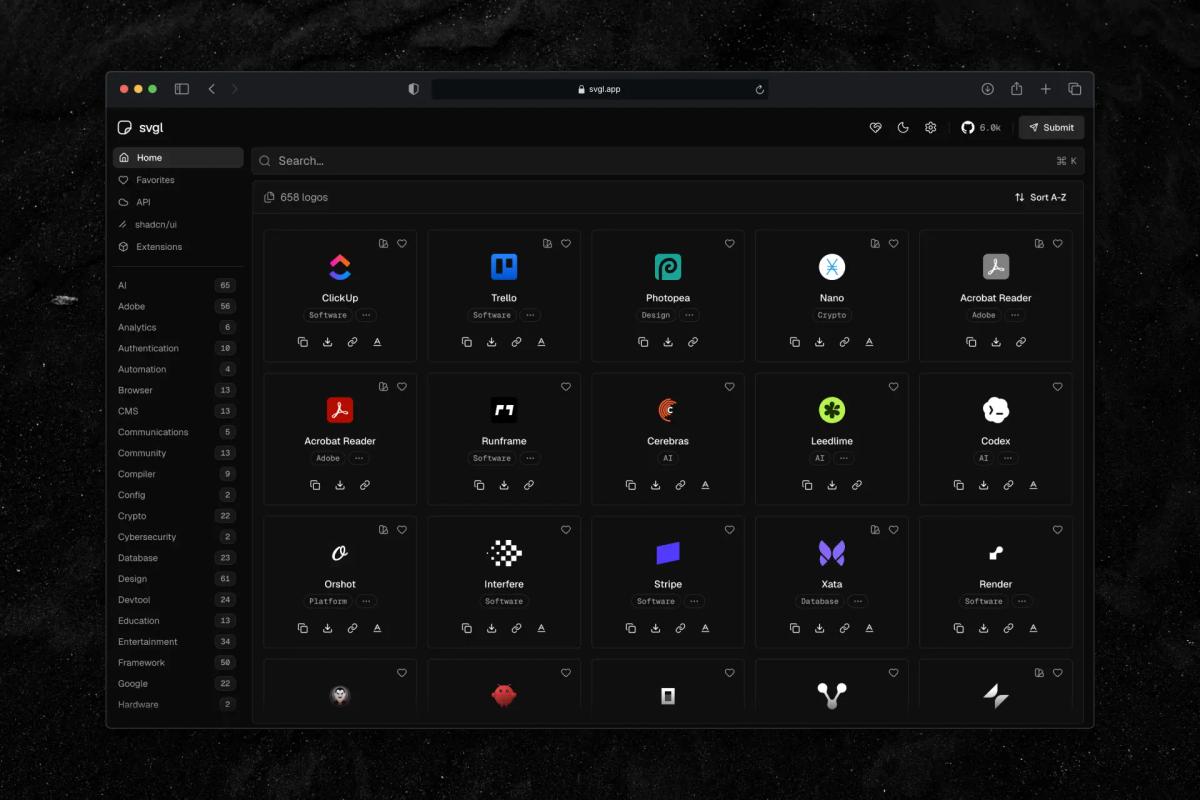1200x800 pixels.
Task: Open the GitHub repository icon
Action: point(967,127)
